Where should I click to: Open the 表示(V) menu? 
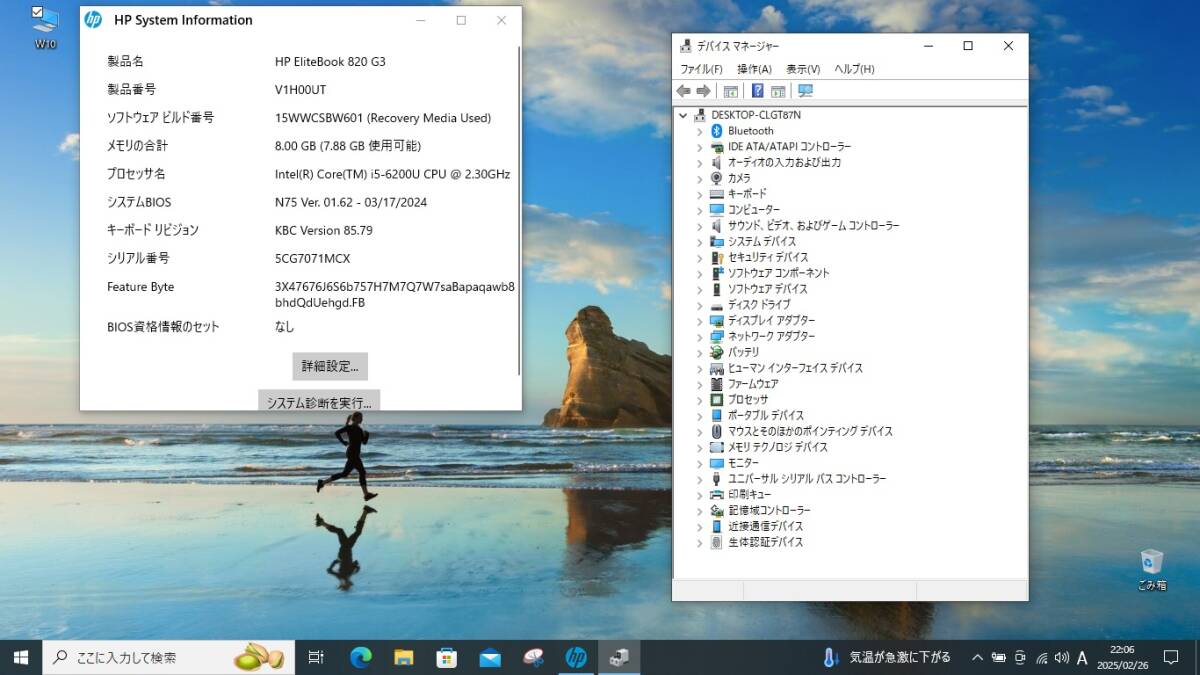point(803,69)
